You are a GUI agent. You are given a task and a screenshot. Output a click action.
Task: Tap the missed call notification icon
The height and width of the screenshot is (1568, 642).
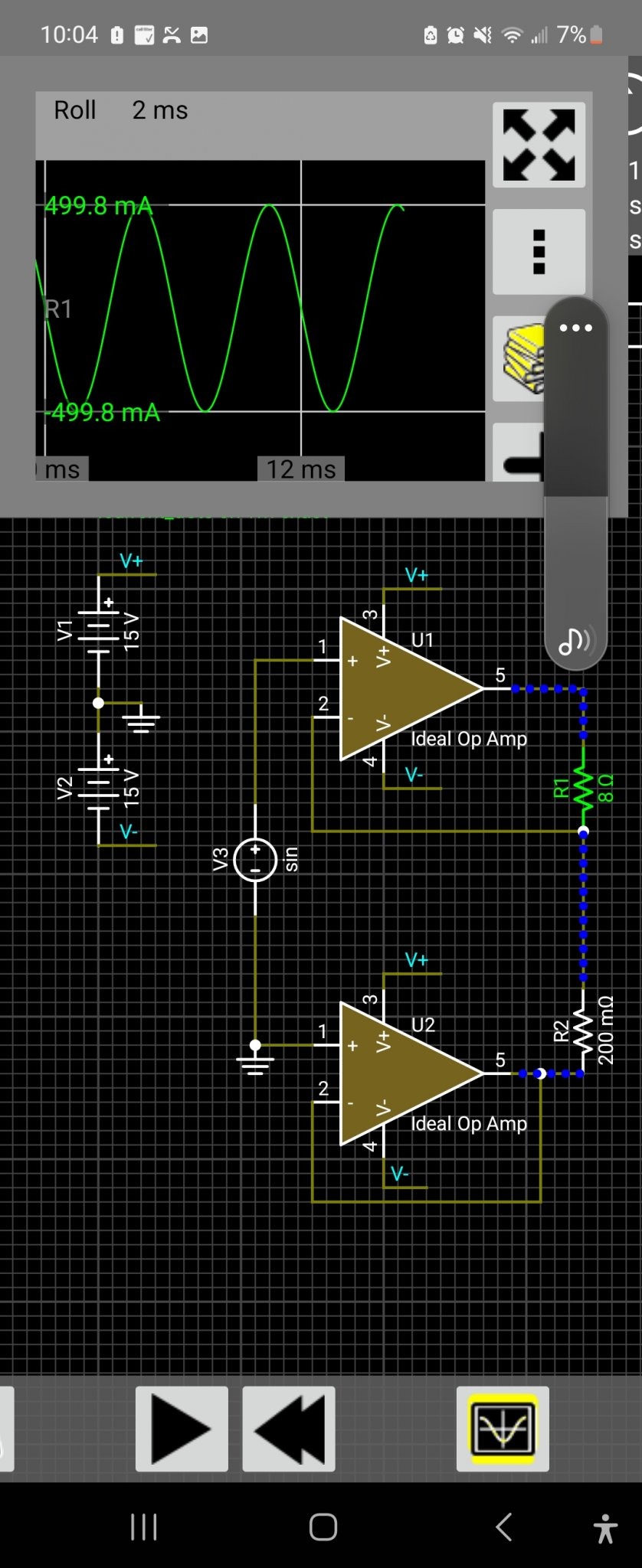pyautogui.click(x=172, y=35)
